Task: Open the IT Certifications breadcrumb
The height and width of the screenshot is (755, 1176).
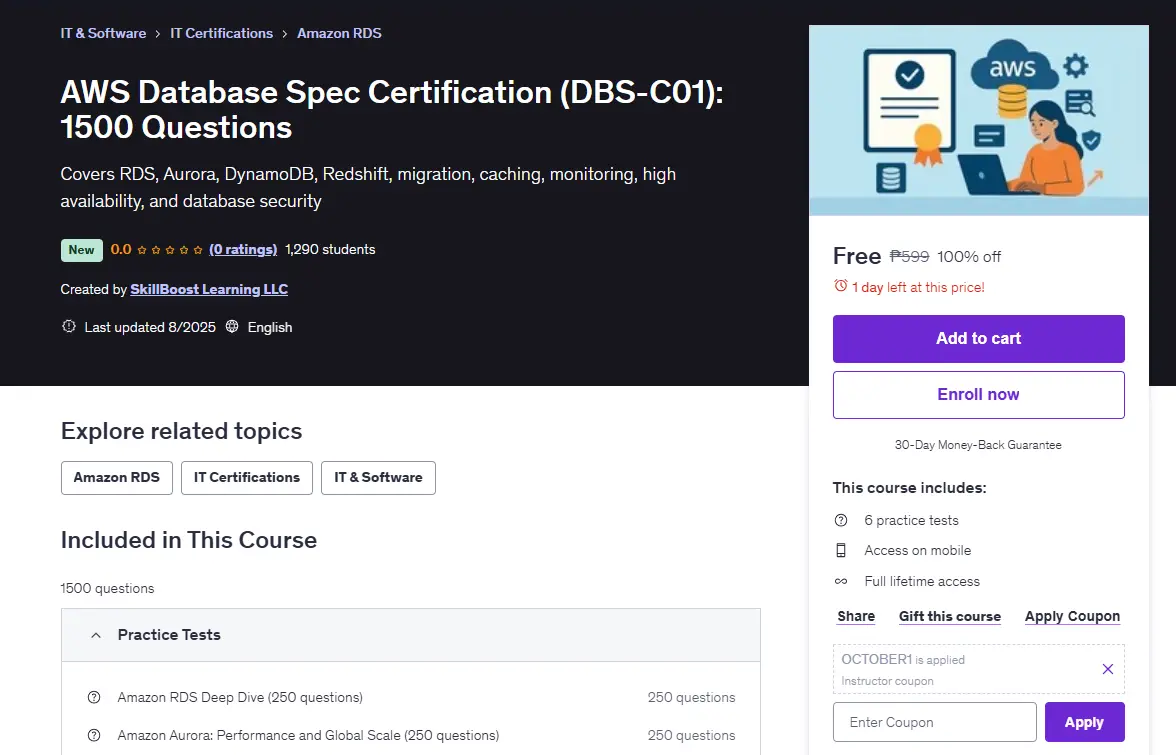Action: tap(221, 33)
